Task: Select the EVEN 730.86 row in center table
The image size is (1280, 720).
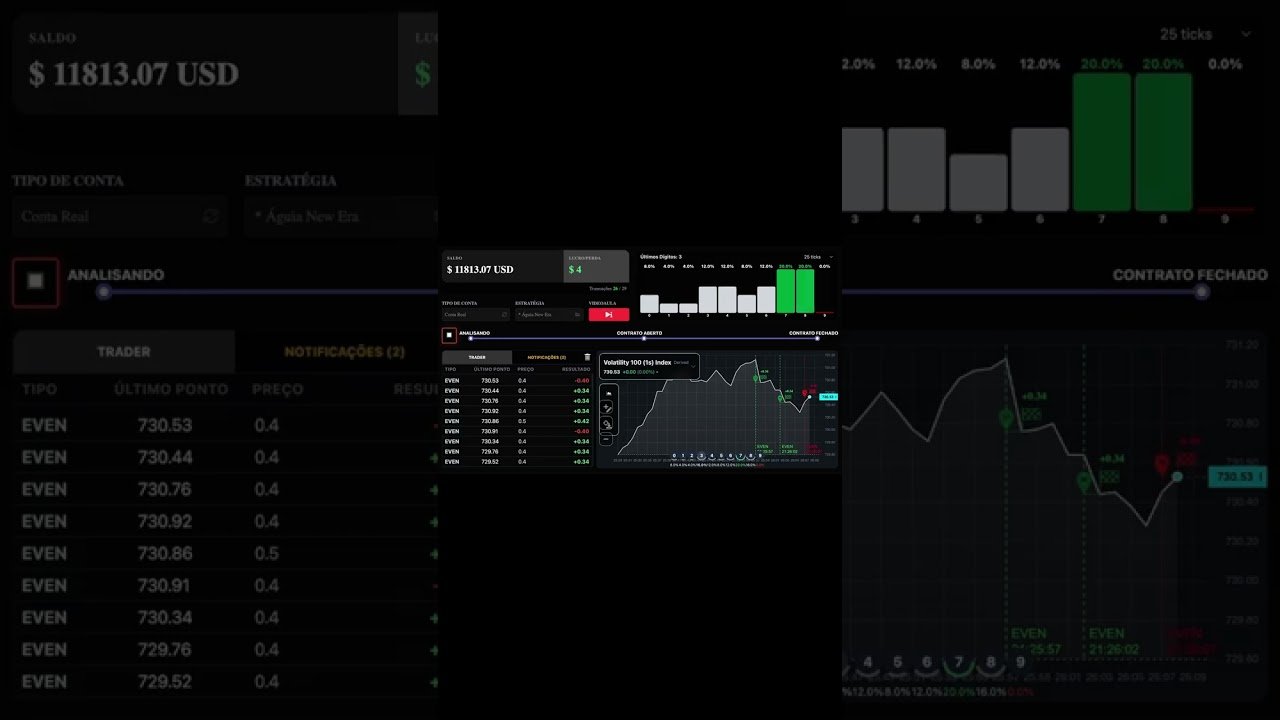Action: point(517,421)
